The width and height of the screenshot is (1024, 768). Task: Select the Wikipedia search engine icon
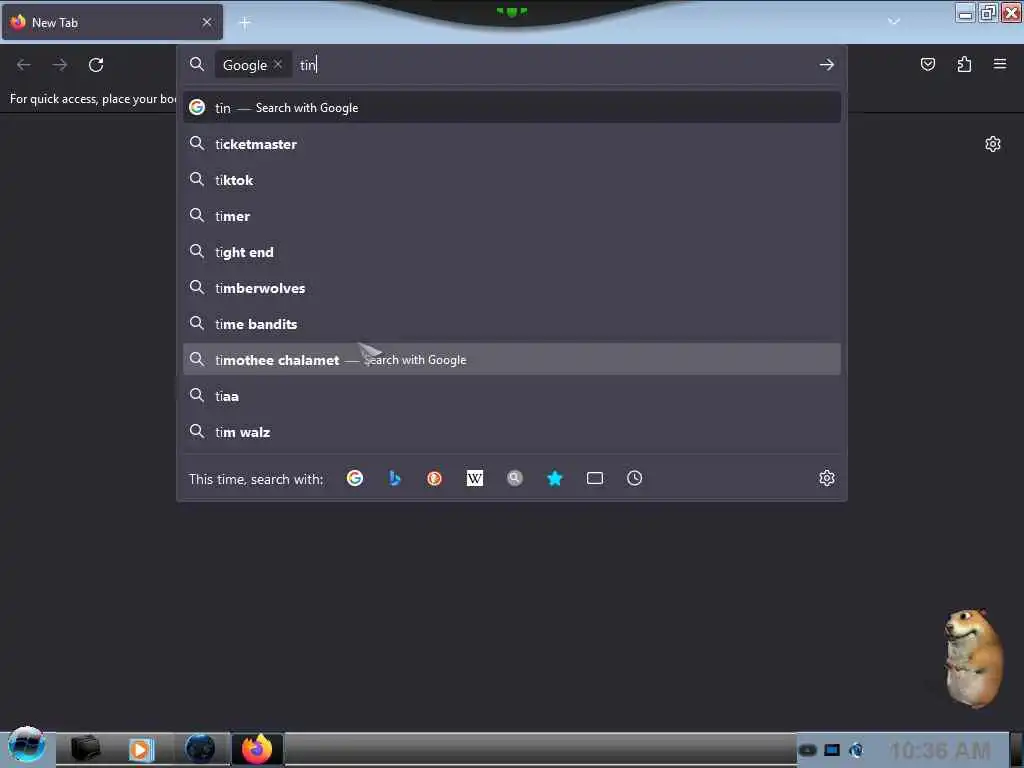point(475,479)
